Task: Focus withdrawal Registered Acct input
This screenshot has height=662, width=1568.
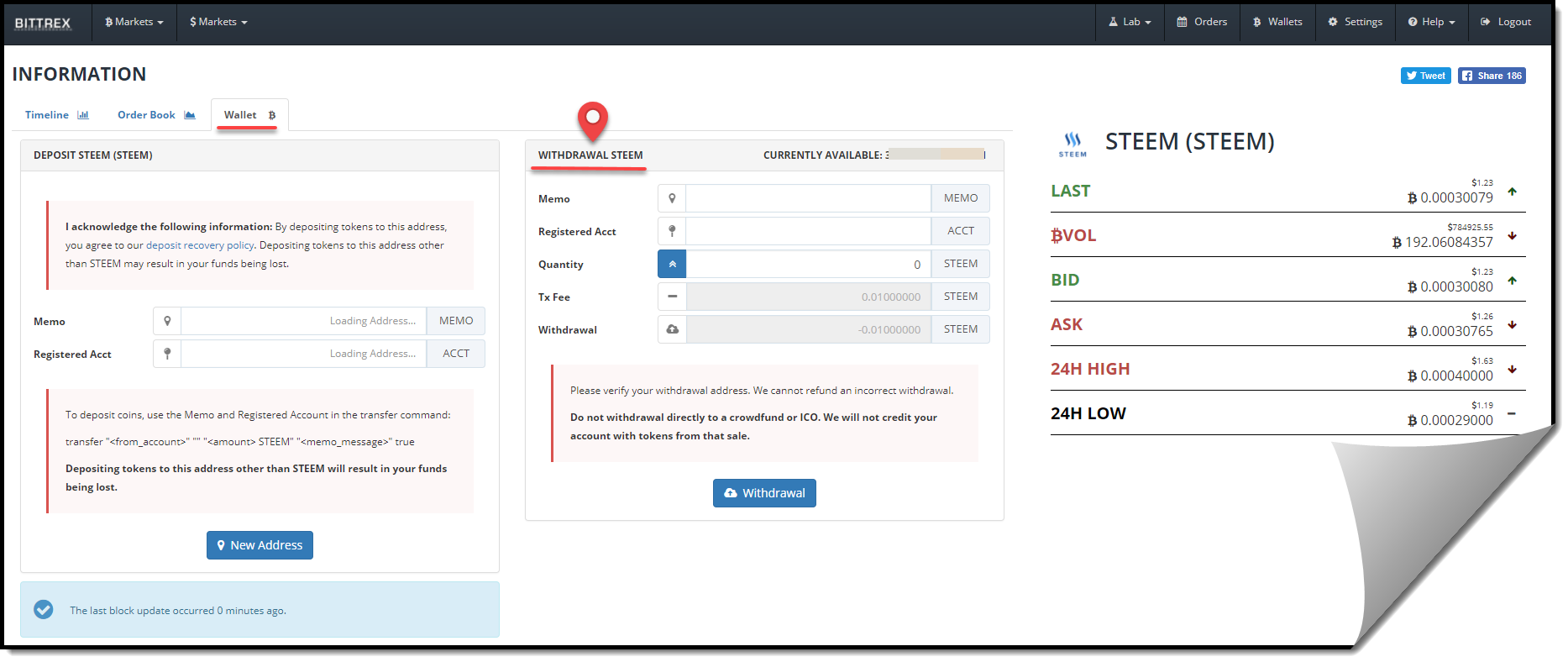Action: click(x=808, y=231)
